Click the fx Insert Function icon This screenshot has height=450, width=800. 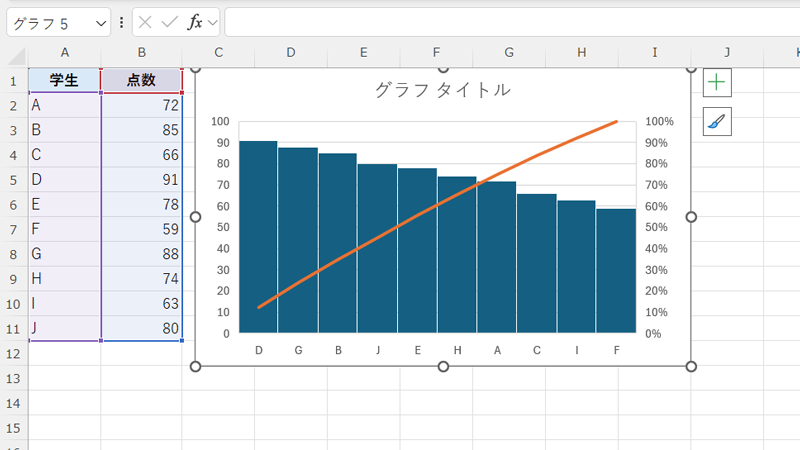coord(195,21)
